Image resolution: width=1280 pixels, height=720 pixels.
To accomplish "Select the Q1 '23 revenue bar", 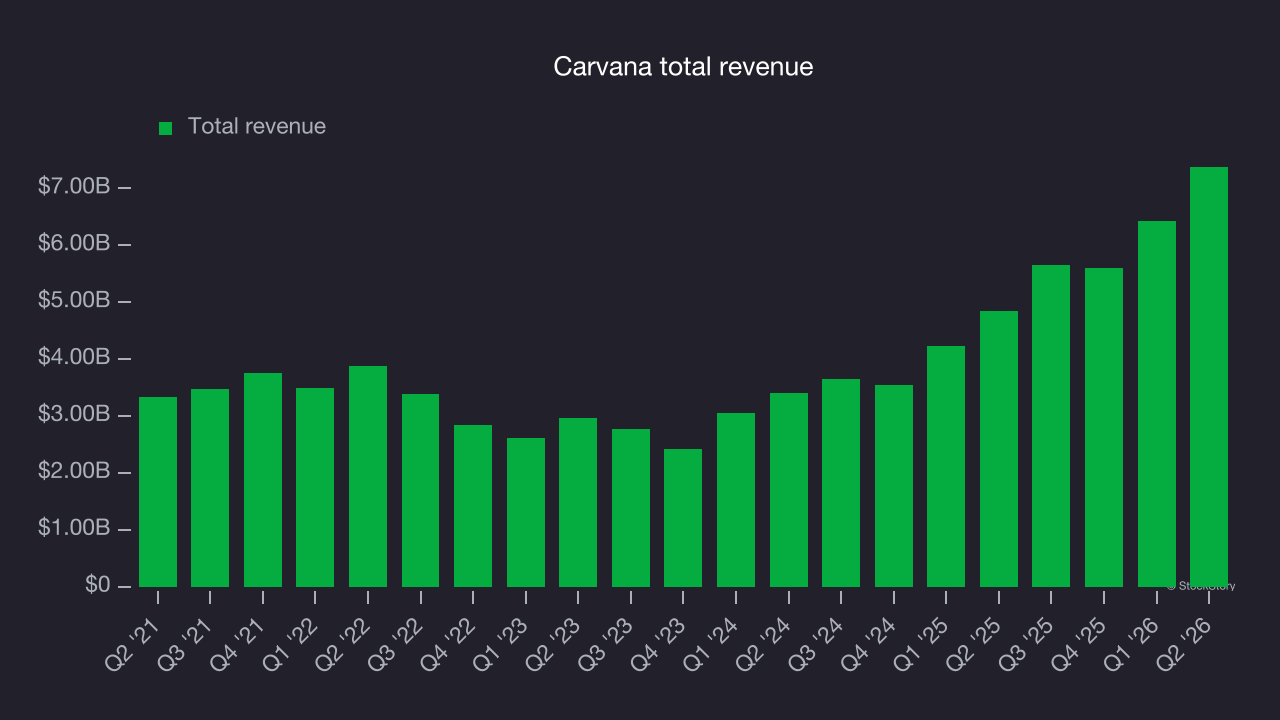I will click(x=526, y=512).
